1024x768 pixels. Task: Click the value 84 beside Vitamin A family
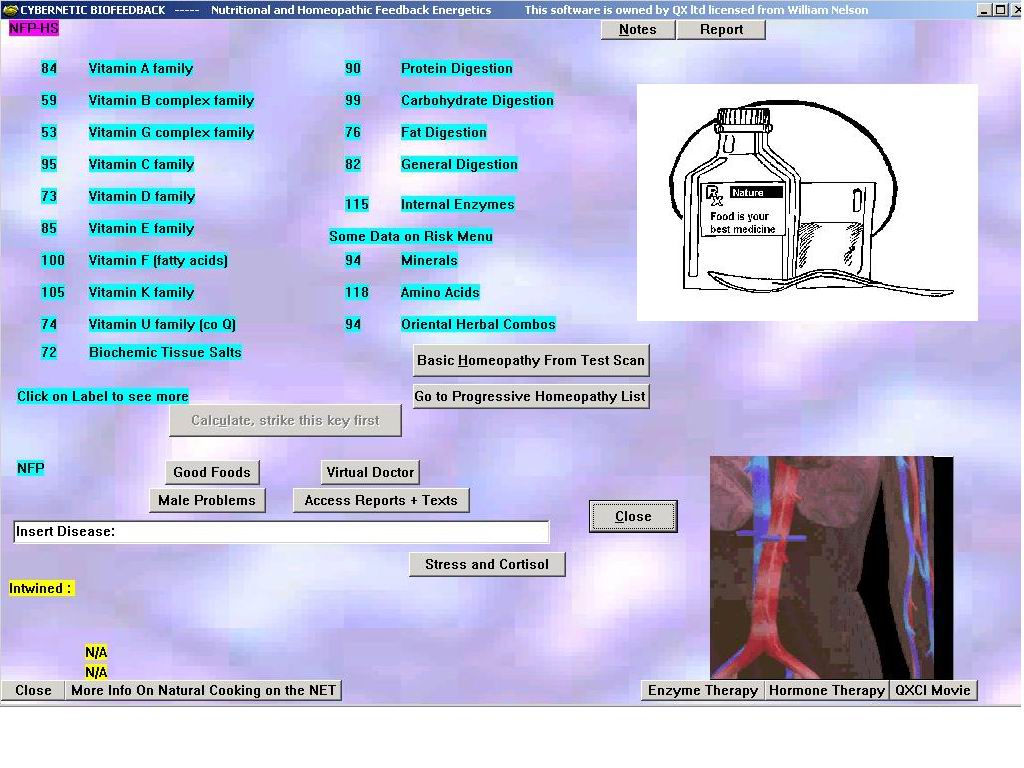coord(49,69)
